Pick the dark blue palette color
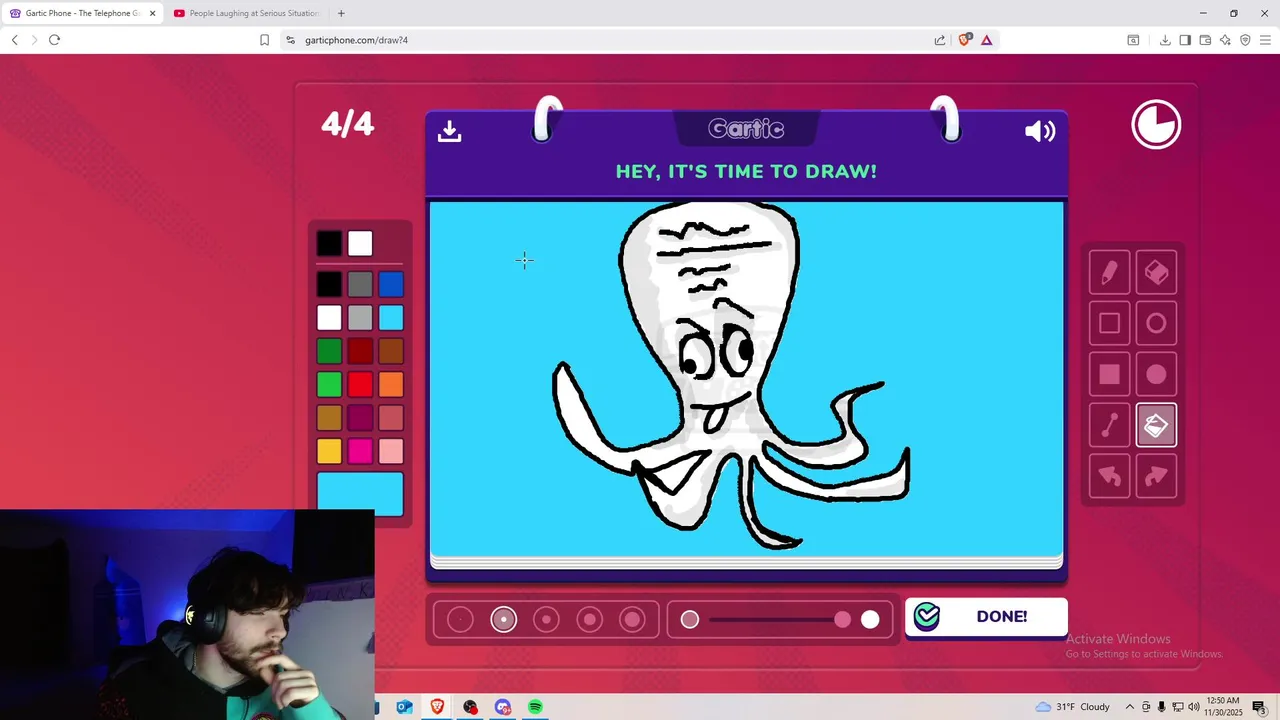Screen dimensions: 1280x720 391,285
